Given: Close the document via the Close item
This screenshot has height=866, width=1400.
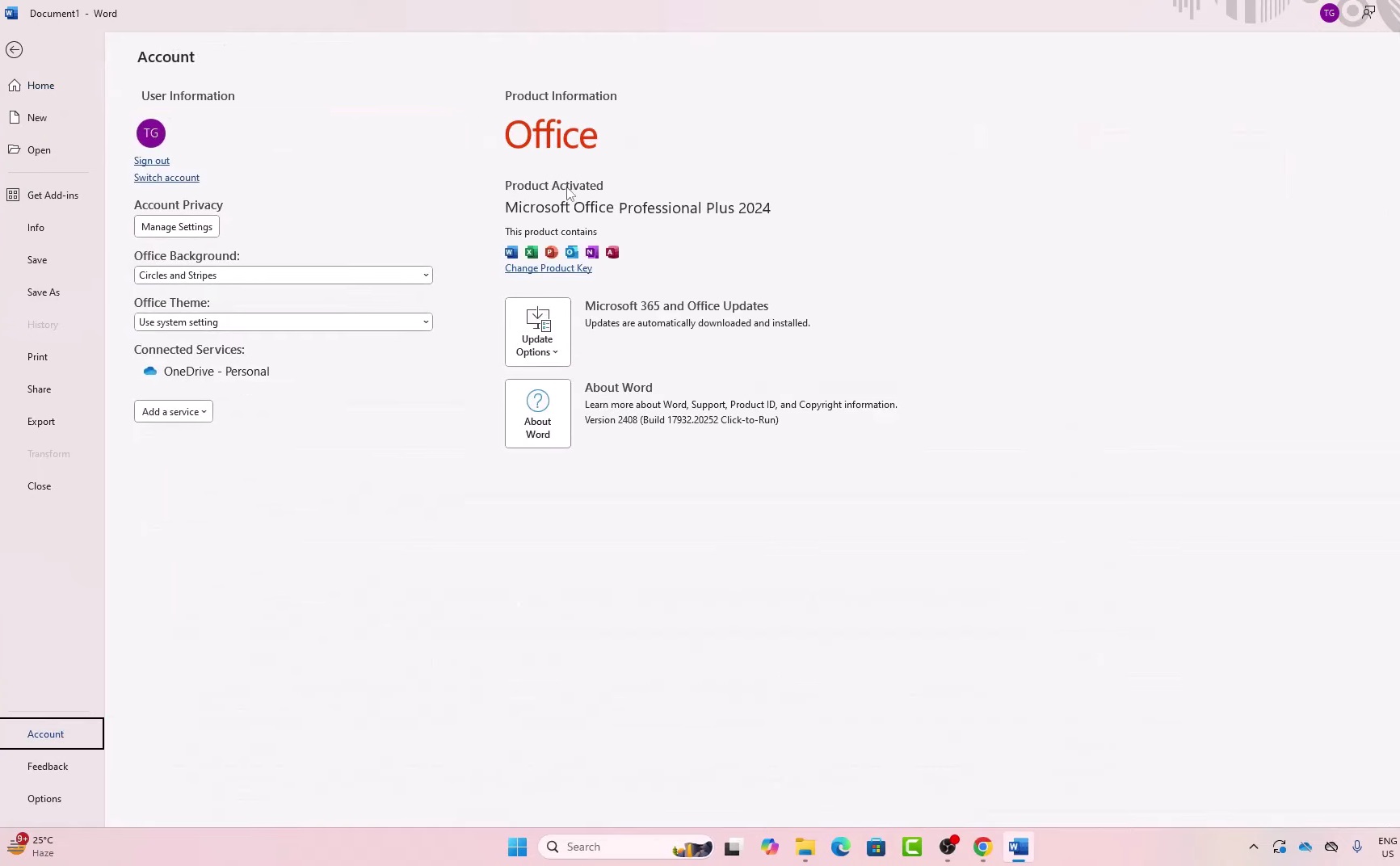Looking at the screenshot, I should pyautogui.click(x=39, y=486).
